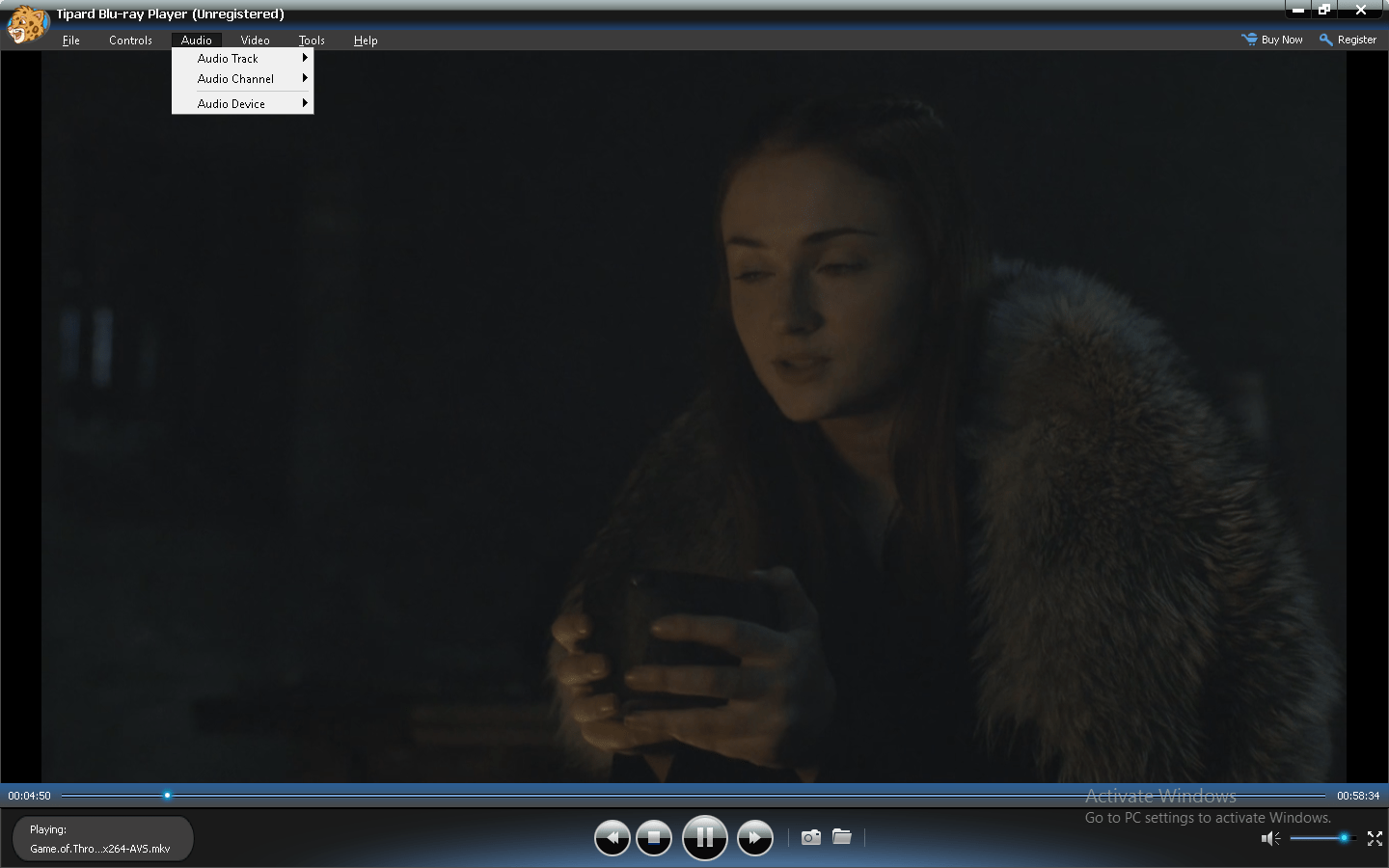Minimize the Tipard player window
Viewport: 1389px width, 868px height.
pyautogui.click(x=1298, y=10)
